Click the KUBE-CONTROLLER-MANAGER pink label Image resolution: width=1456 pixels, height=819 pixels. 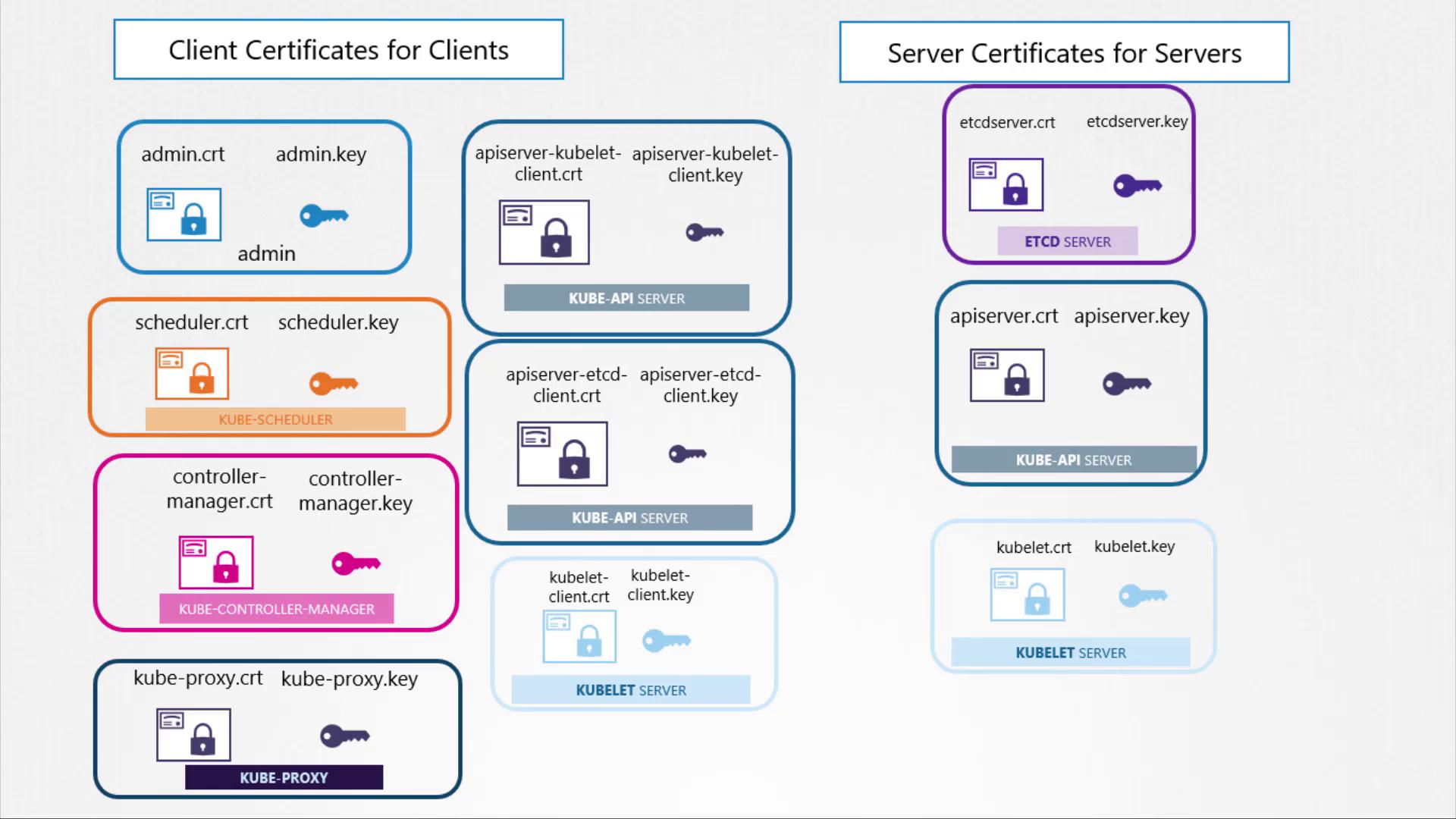[276, 609]
